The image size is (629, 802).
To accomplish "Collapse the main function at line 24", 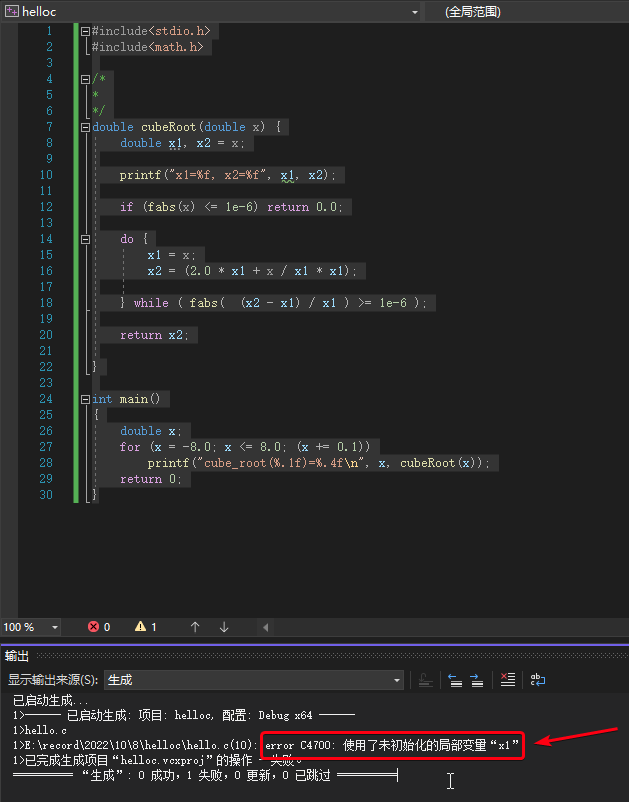I will pyautogui.click(x=85, y=399).
